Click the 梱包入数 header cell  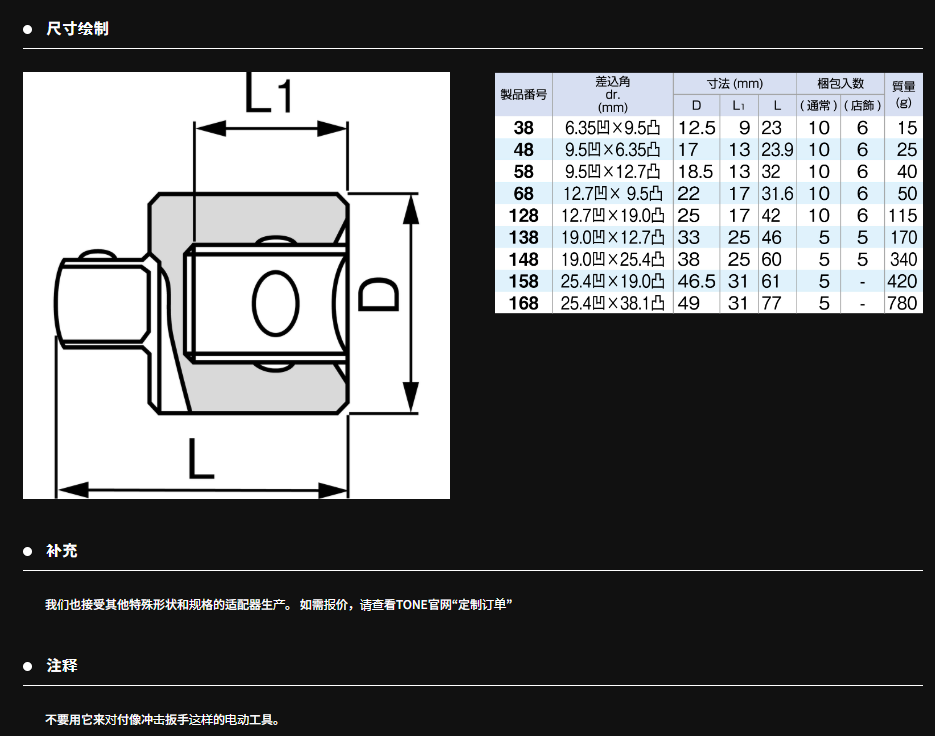(x=839, y=83)
